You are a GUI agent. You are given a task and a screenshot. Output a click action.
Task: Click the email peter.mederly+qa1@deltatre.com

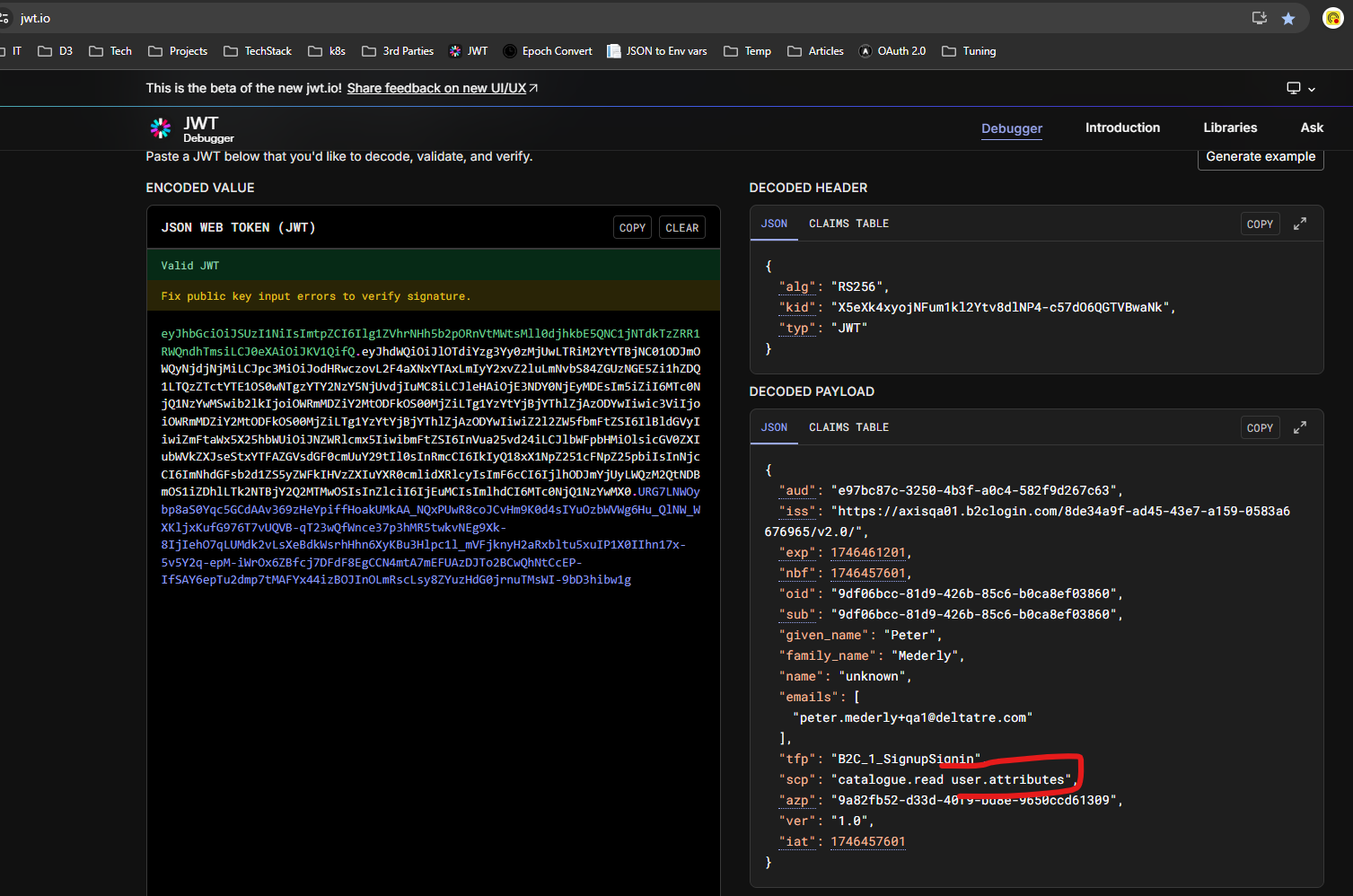(913, 717)
